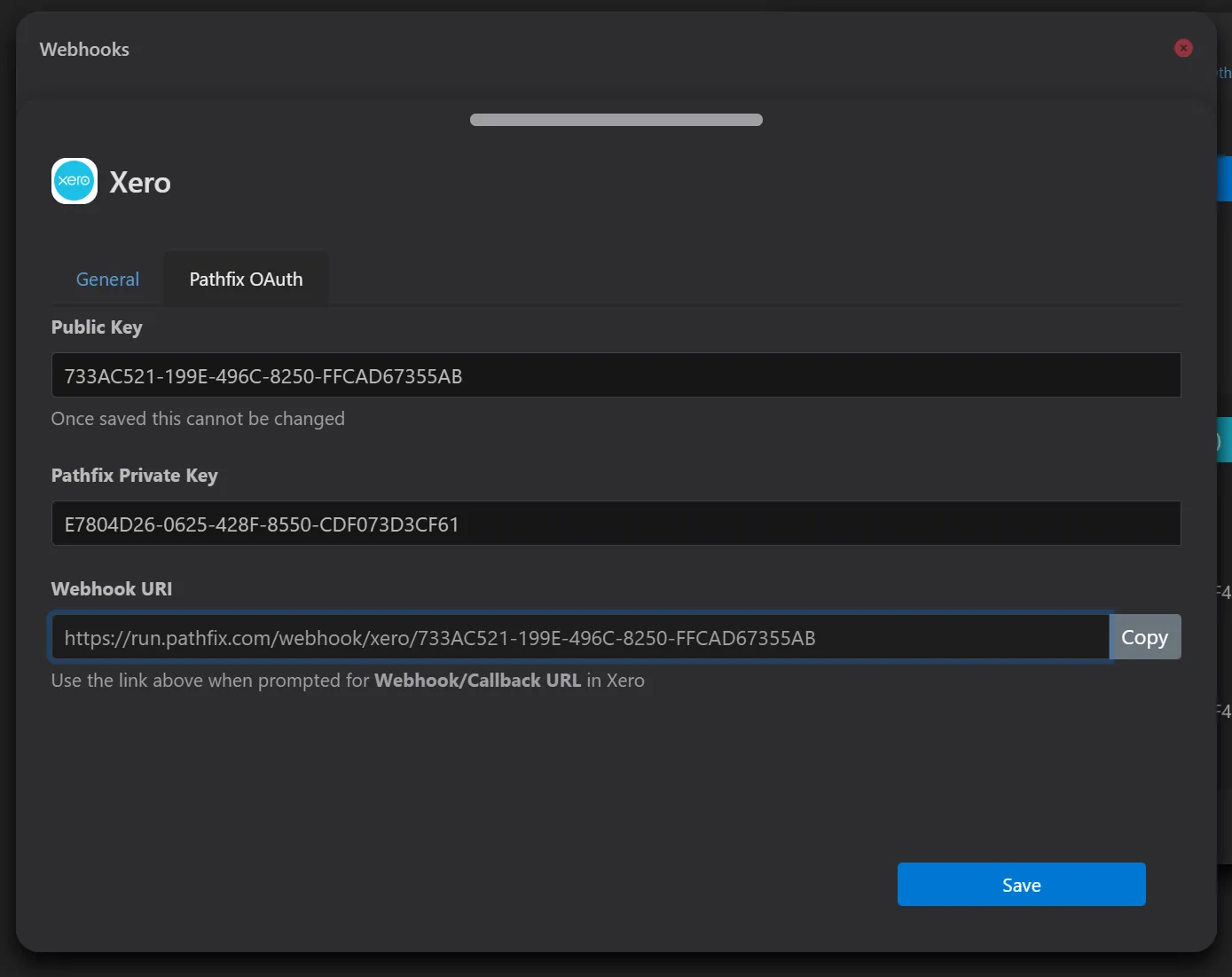The width and height of the screenshot is (1232, 977).
Task: Click the 'Webhooks' dialog title
Action: tap(84, 50)
